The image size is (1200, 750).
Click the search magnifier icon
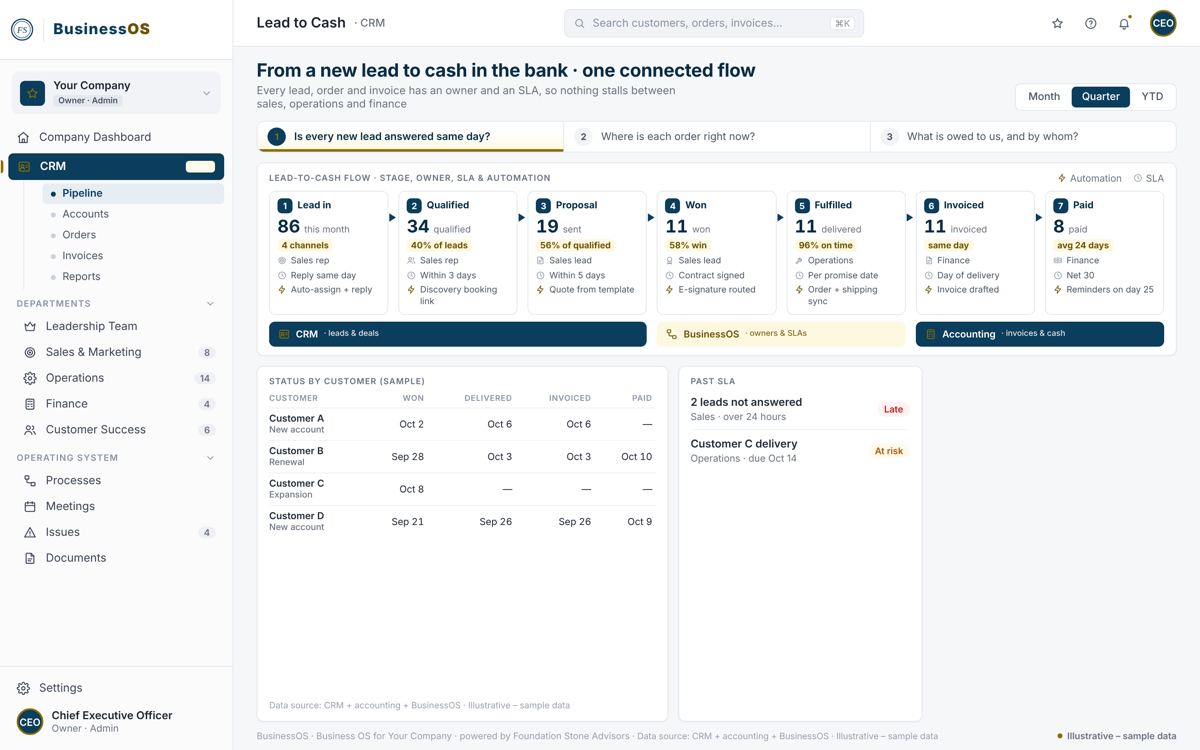tap(579, 23)
